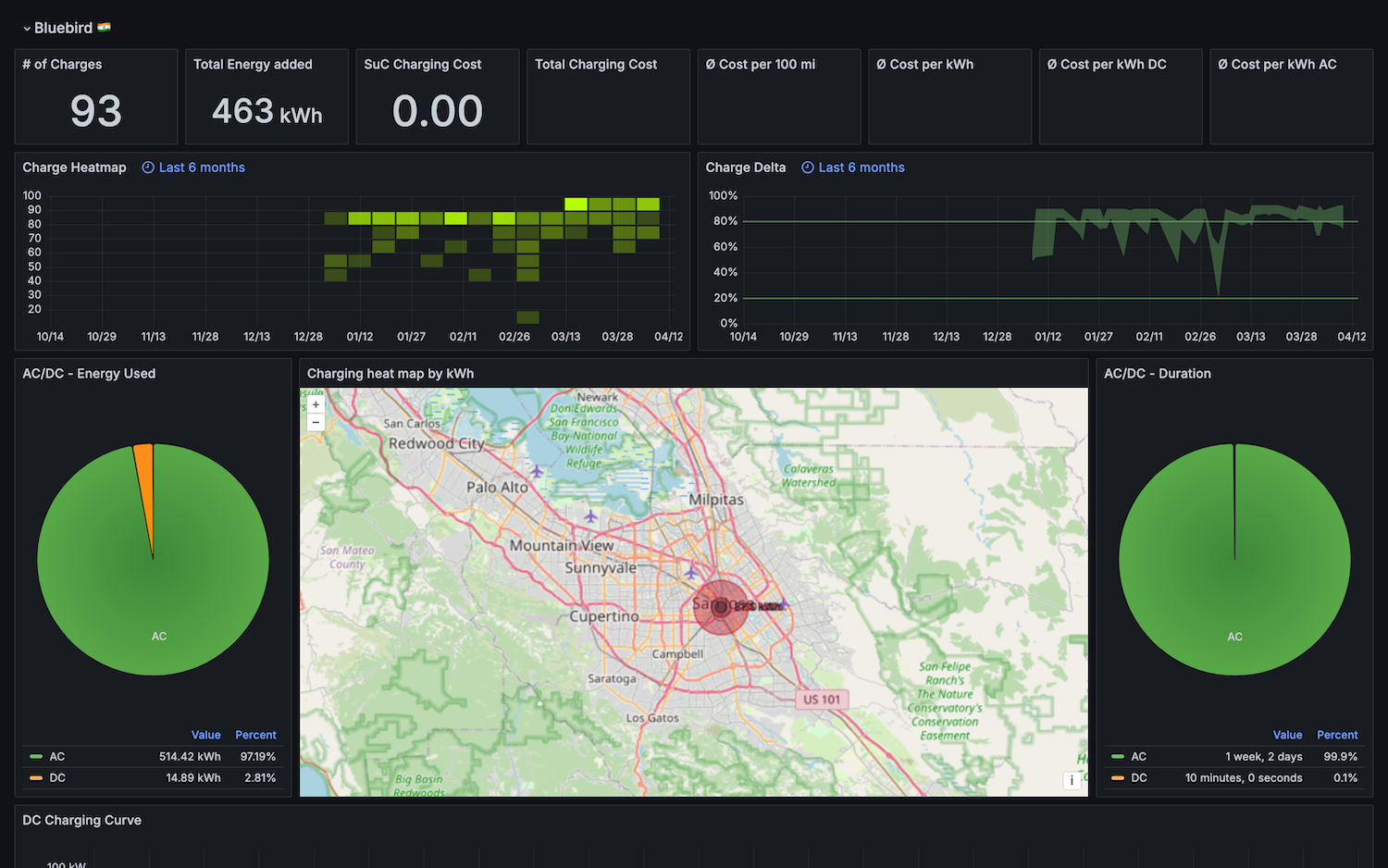The height and width of the screenshot is (868, 1388).
Task: Click the red charging location marker on map
Action: 720,607
